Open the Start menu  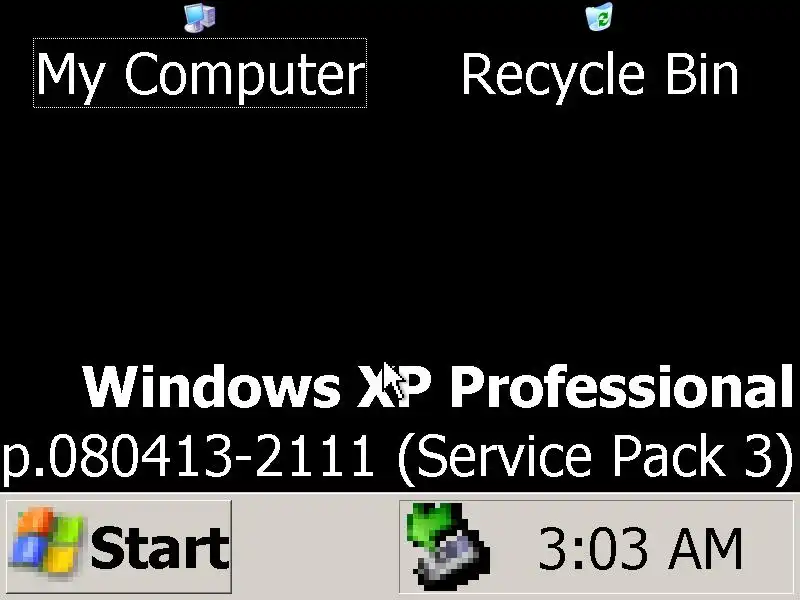(119, 546)
